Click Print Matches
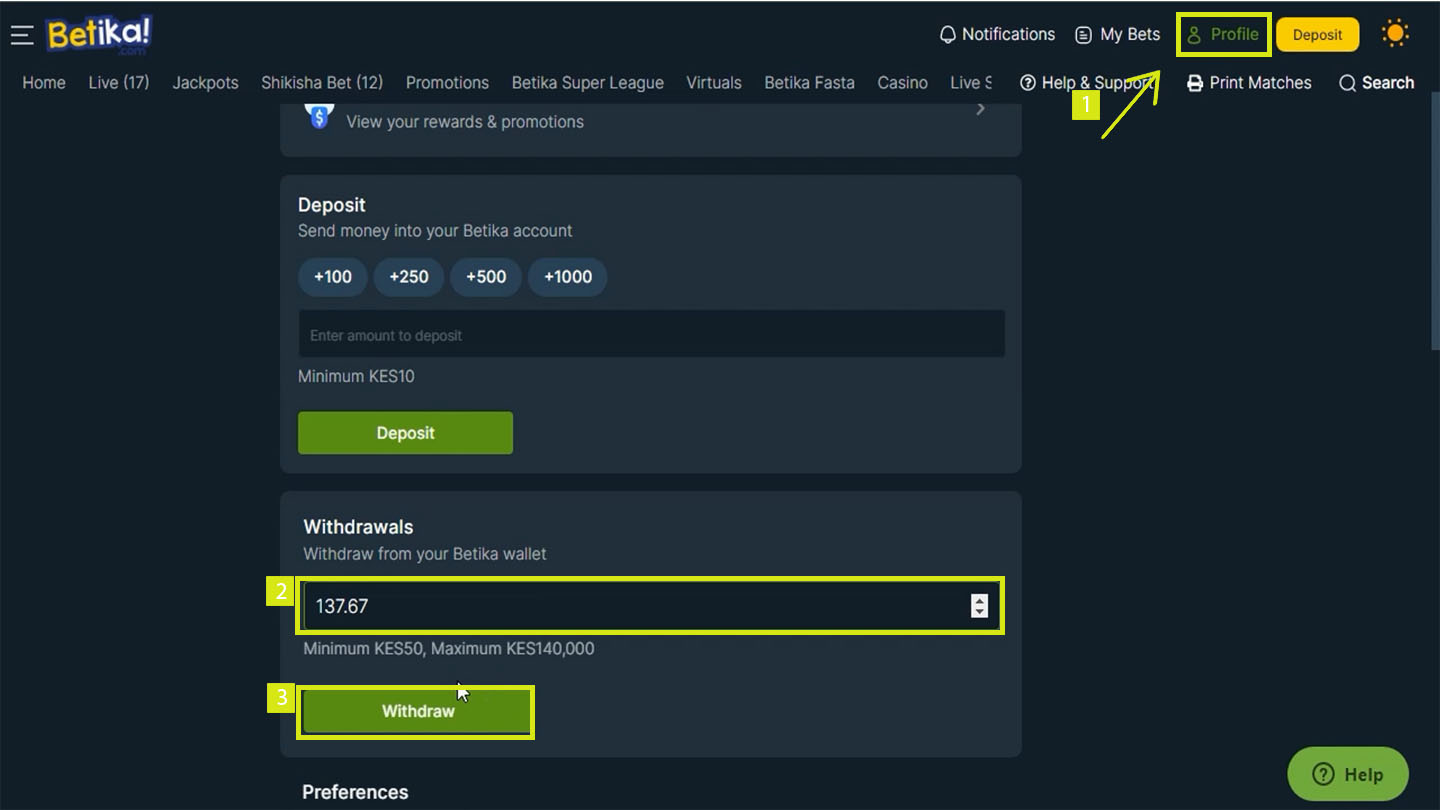 click(1249, 83)
